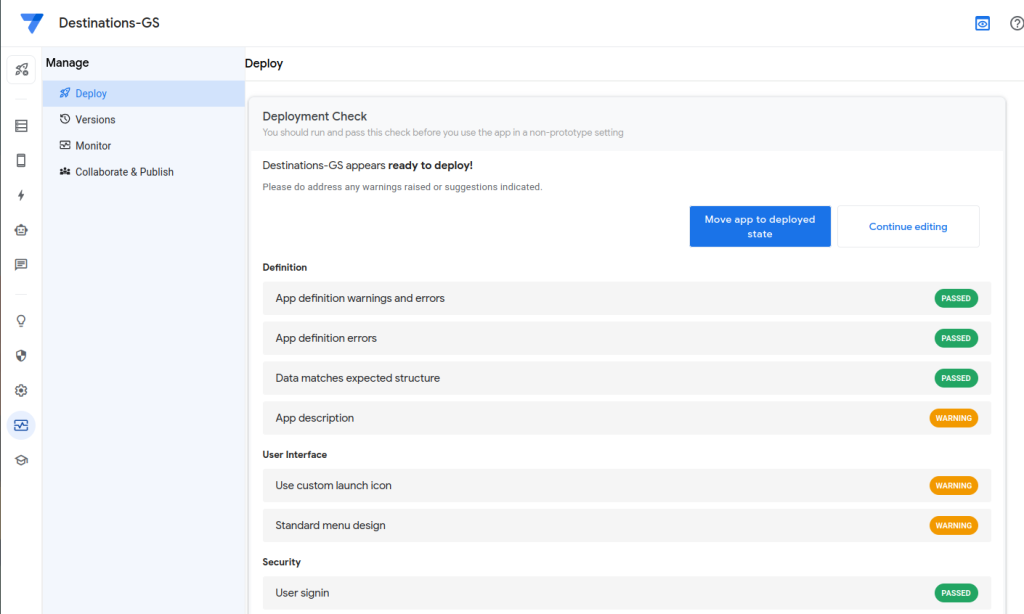Click the preview eye icon at top right
The height and width of the screenshot is (614, 1024).
click(x=982, y=24)
